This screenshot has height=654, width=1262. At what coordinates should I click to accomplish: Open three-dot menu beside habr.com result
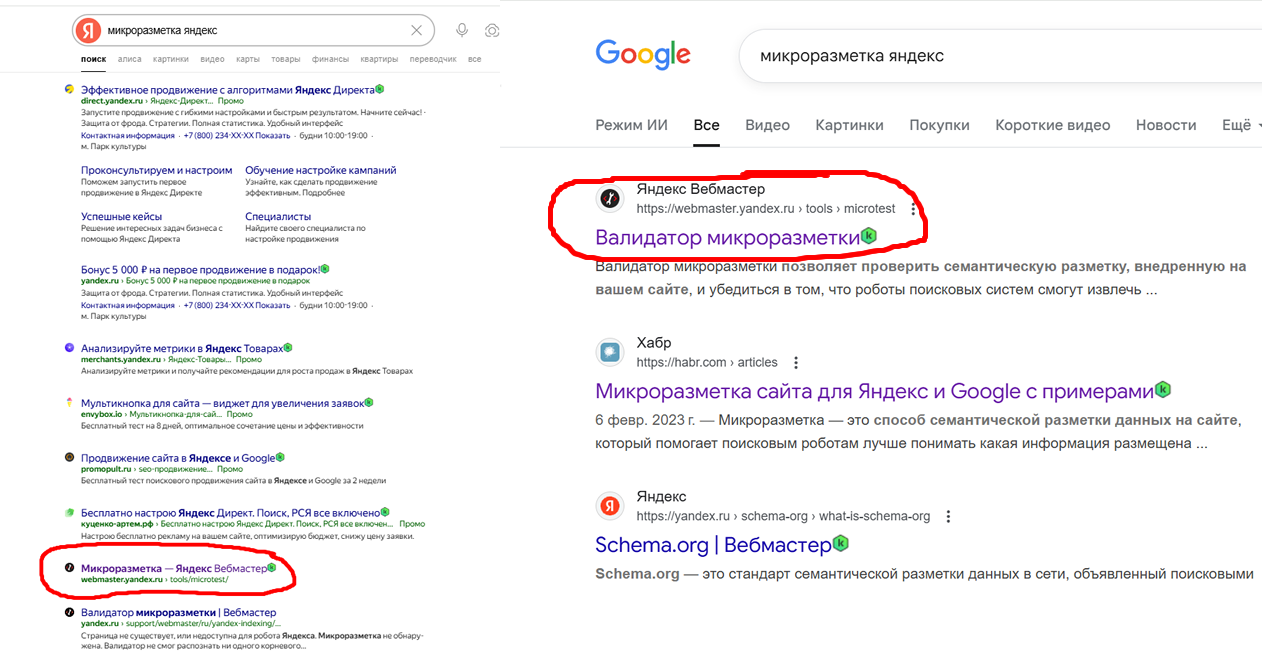tap(796, 363)
